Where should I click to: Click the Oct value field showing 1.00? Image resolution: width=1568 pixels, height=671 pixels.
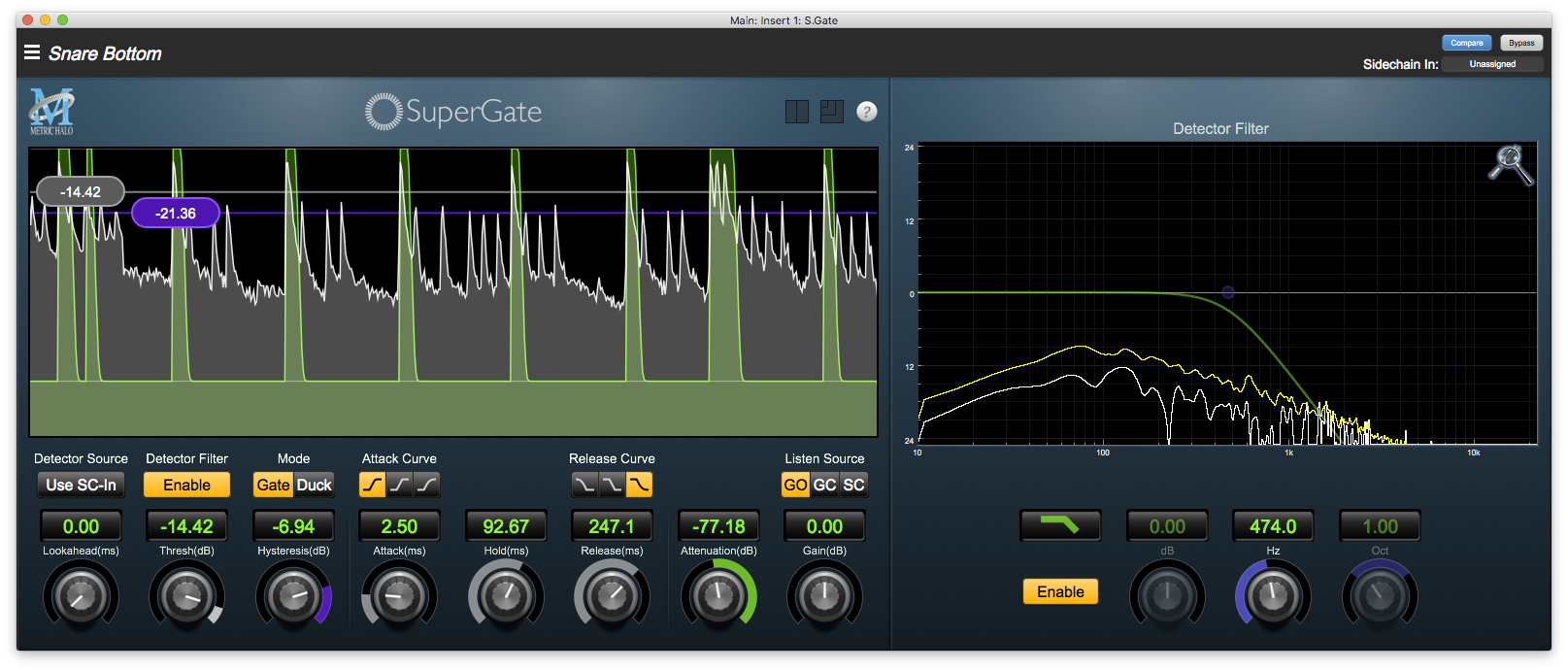tap(1380, 526)
